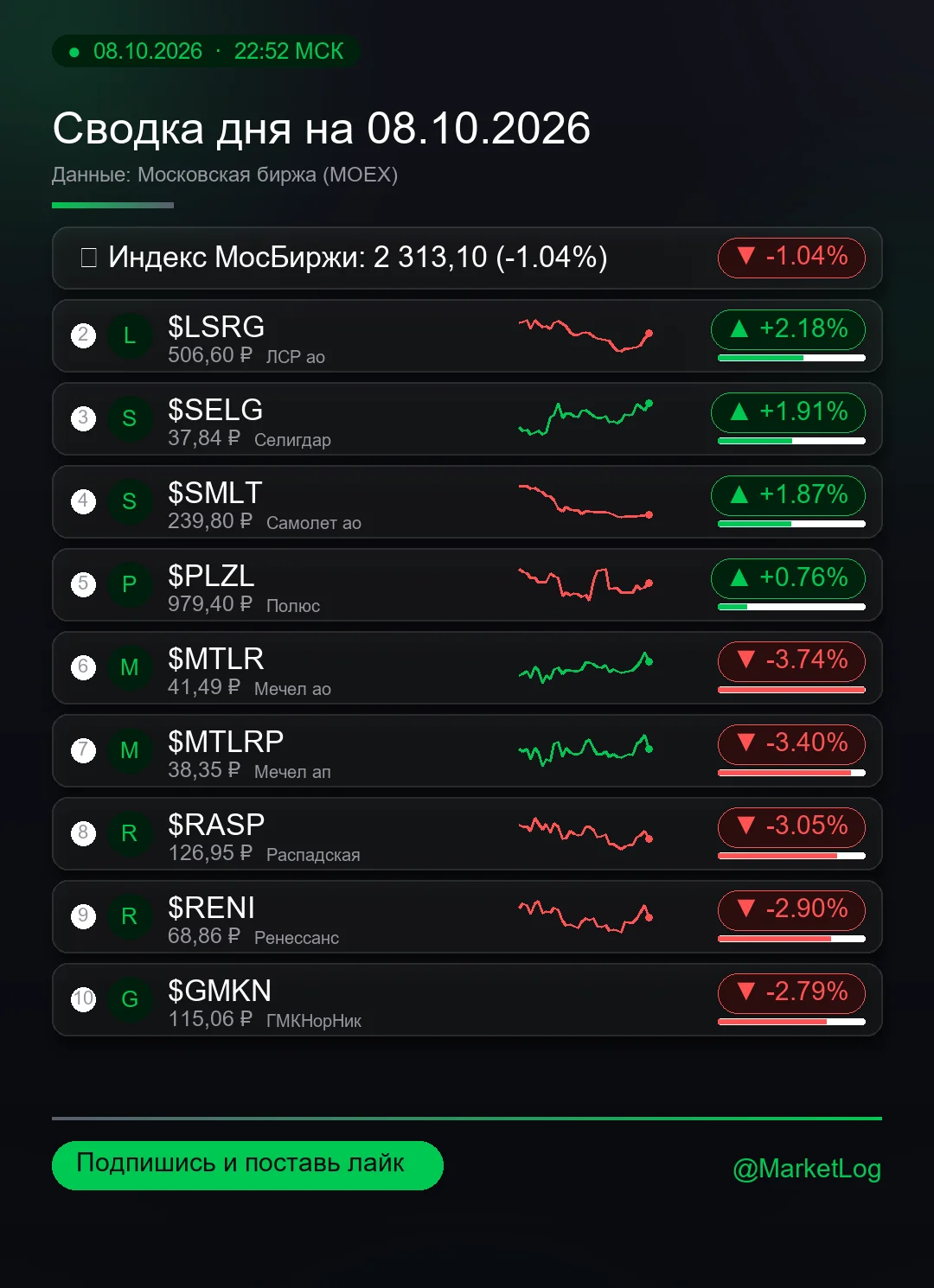Click the $SMLT ticker name
This screenshot has width=934, height=1288.
point(215,493)
